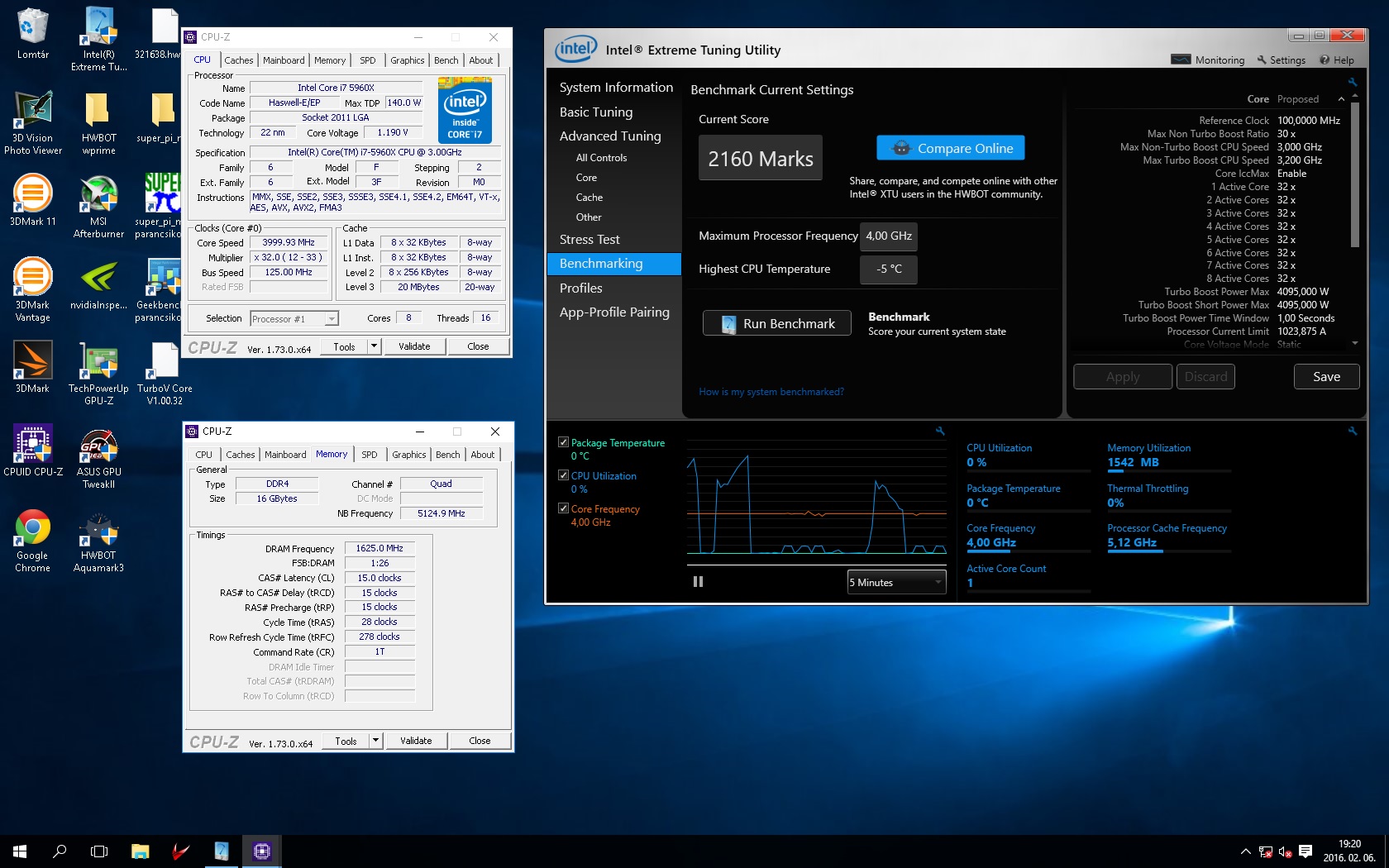Click Compare Online button
The height and width of the screenshot is (868, 1389).
pos(951,148)
